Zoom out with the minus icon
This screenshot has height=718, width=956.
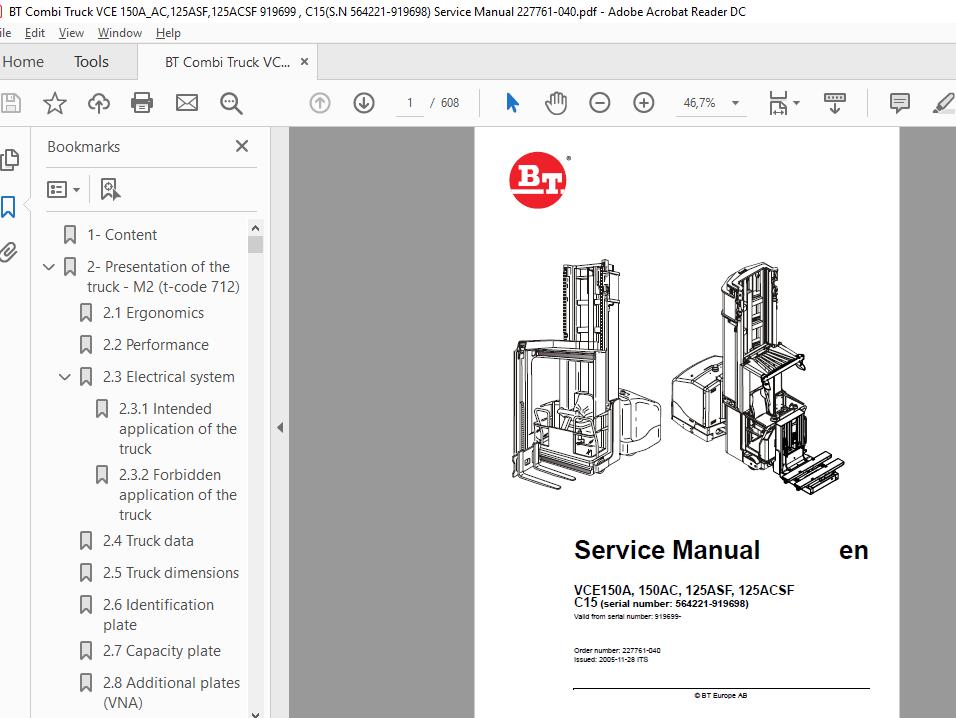click(599, 103)
